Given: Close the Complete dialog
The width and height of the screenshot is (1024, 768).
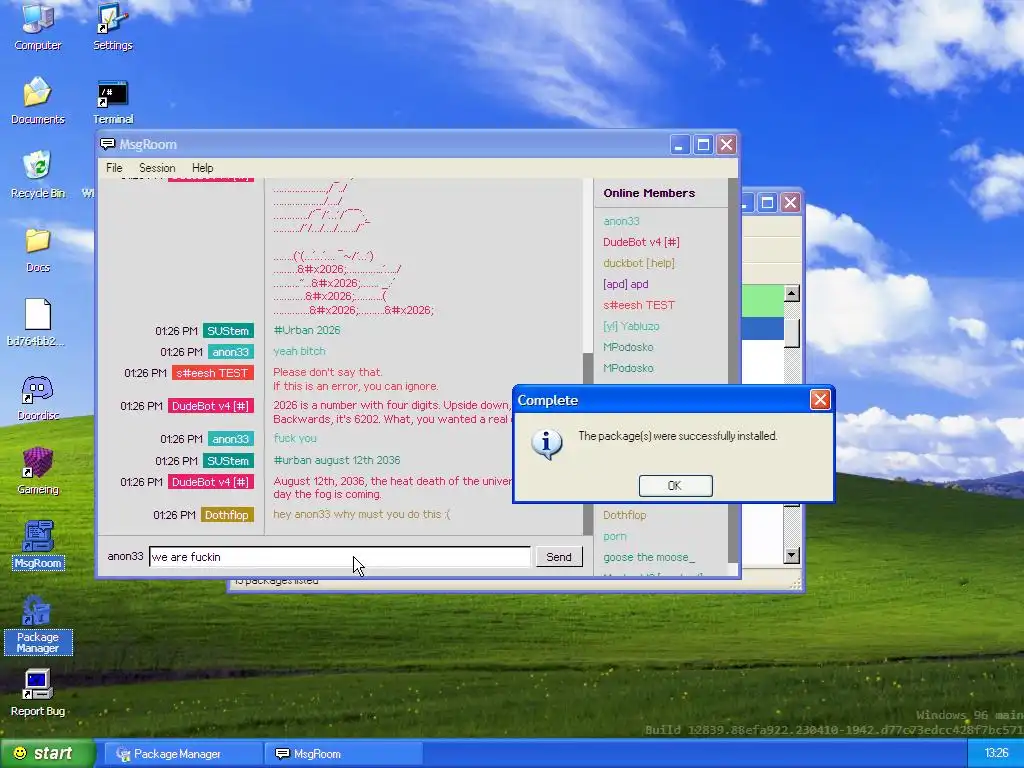Looking at the screenshot, I should 820,399.
